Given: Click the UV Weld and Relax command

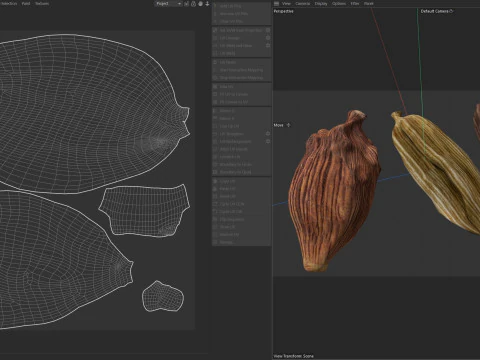Looking at the screenshot, I should pos(239,45).
